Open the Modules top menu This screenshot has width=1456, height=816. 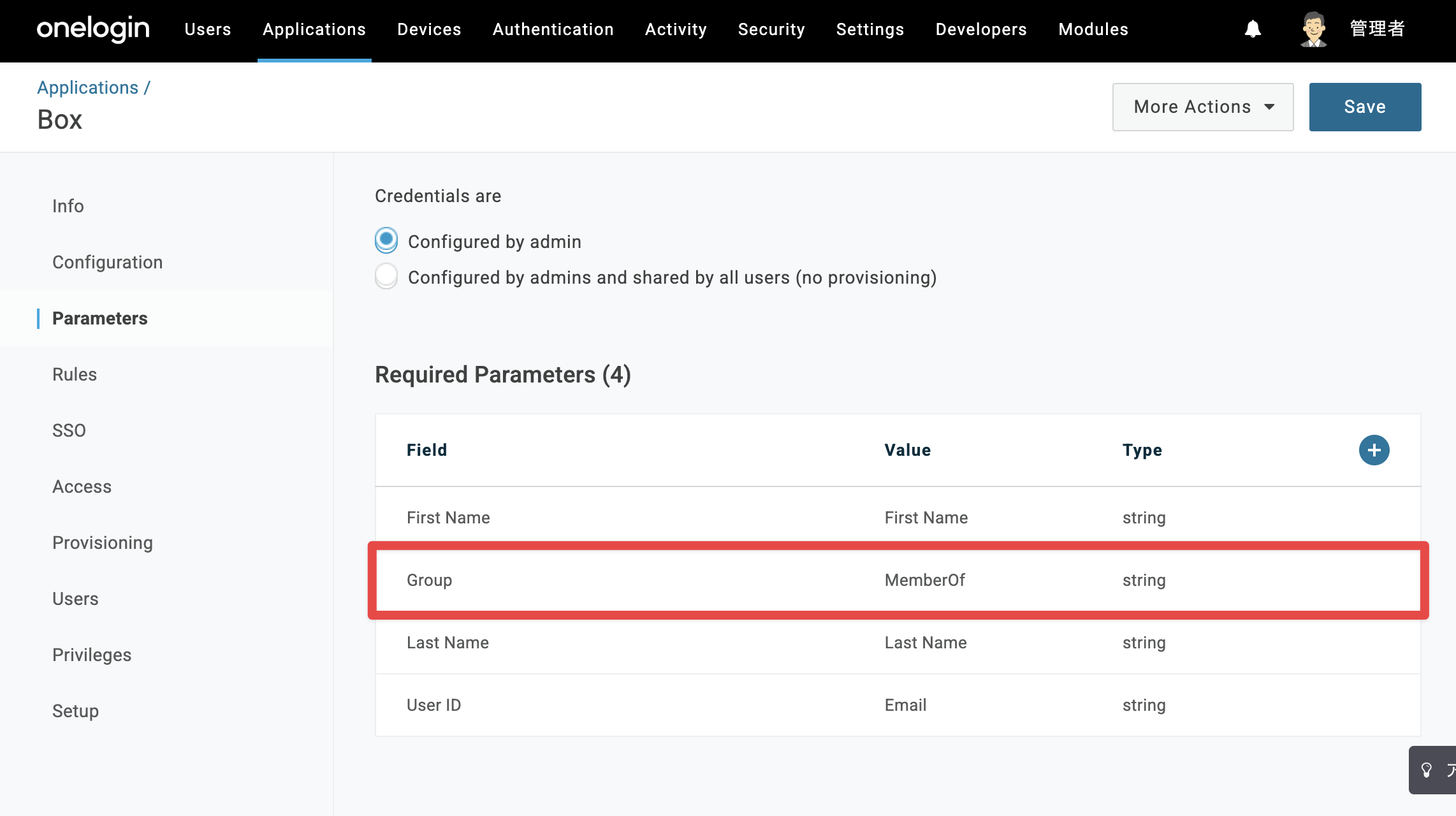point(1093,29)
